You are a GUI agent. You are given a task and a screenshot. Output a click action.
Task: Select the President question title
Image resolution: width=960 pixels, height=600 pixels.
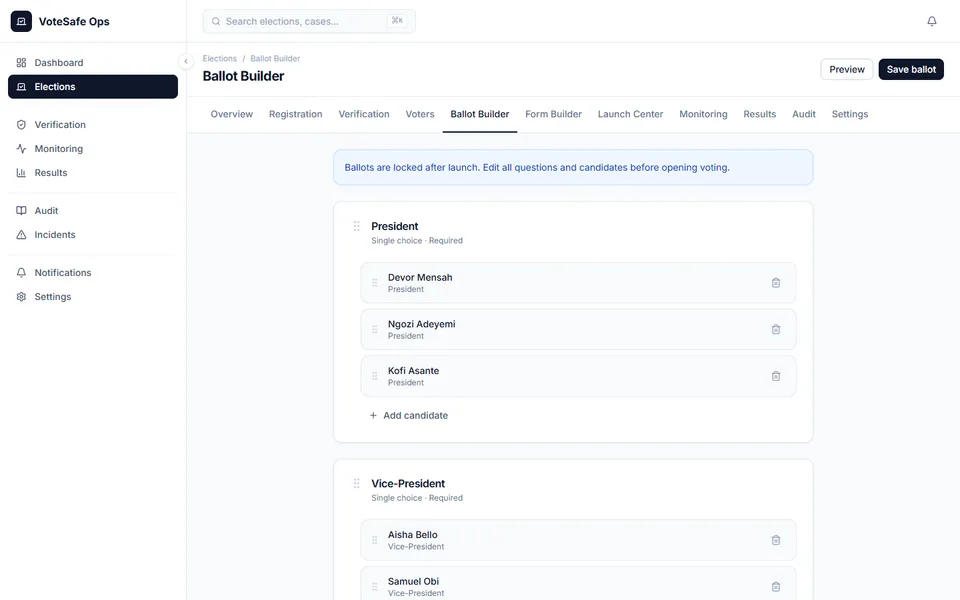click(394, 227)
